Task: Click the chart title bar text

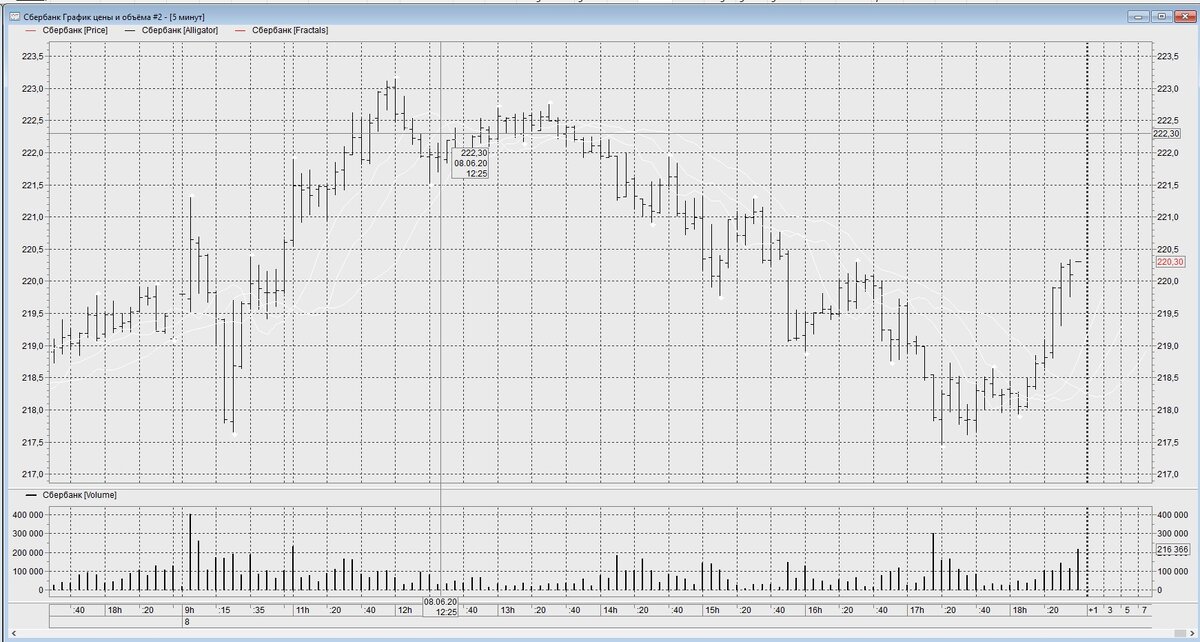Action: coord(114,17)
